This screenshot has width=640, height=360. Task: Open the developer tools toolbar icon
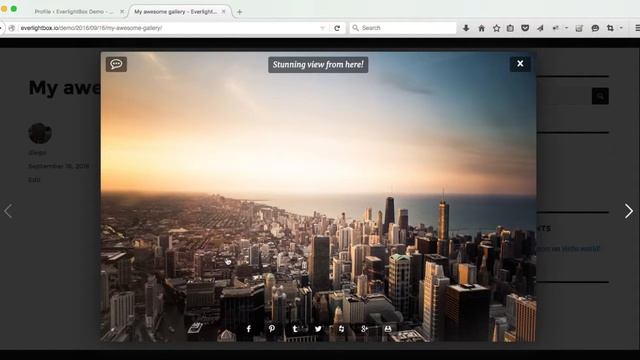[x=556, y=28]
